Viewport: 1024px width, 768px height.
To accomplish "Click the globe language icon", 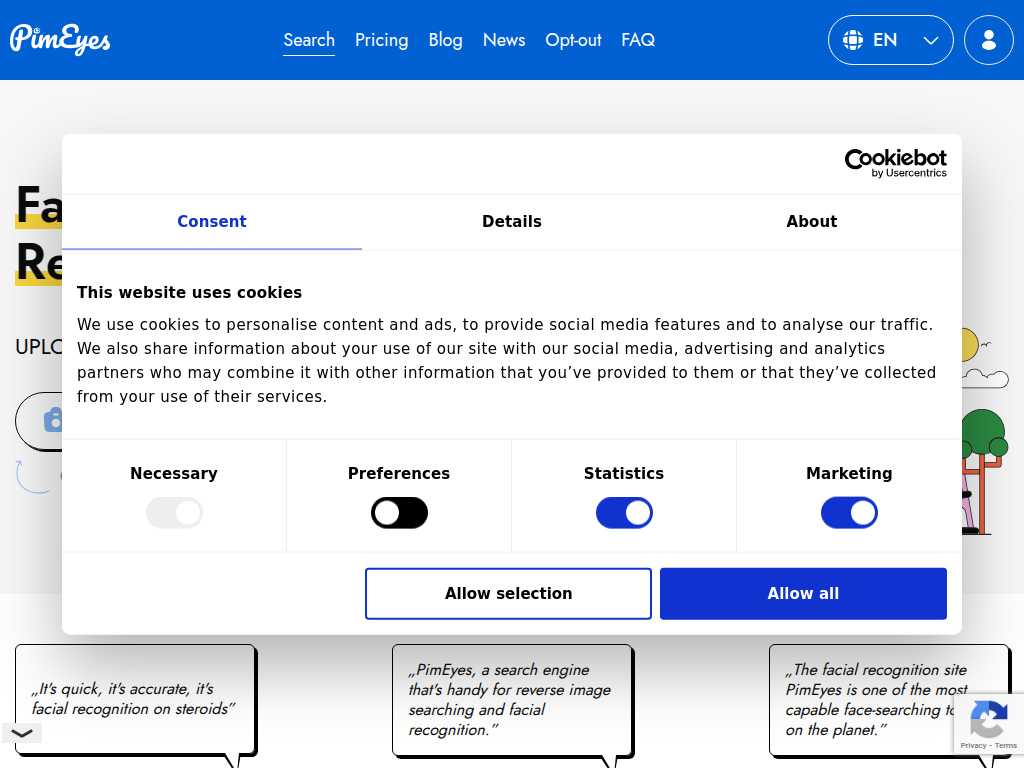I will (x=852, y=40).
